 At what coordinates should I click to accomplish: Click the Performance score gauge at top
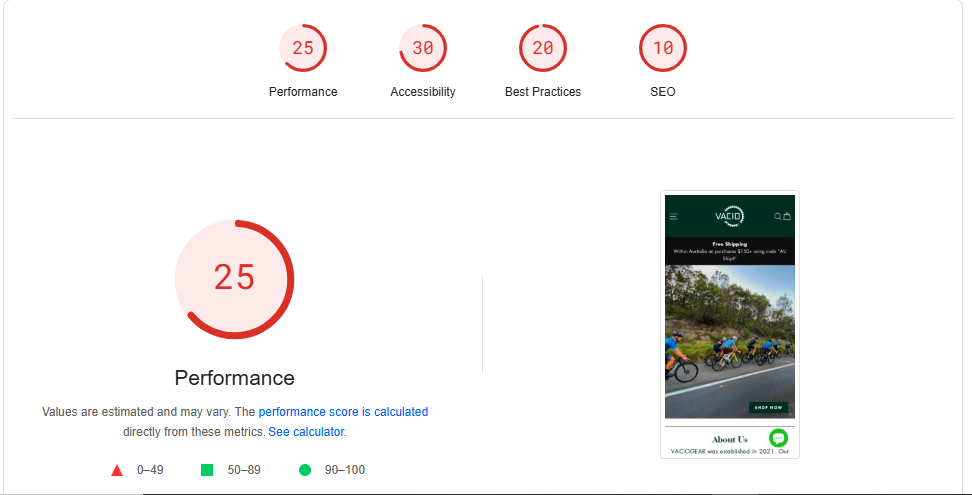(303, 48)
